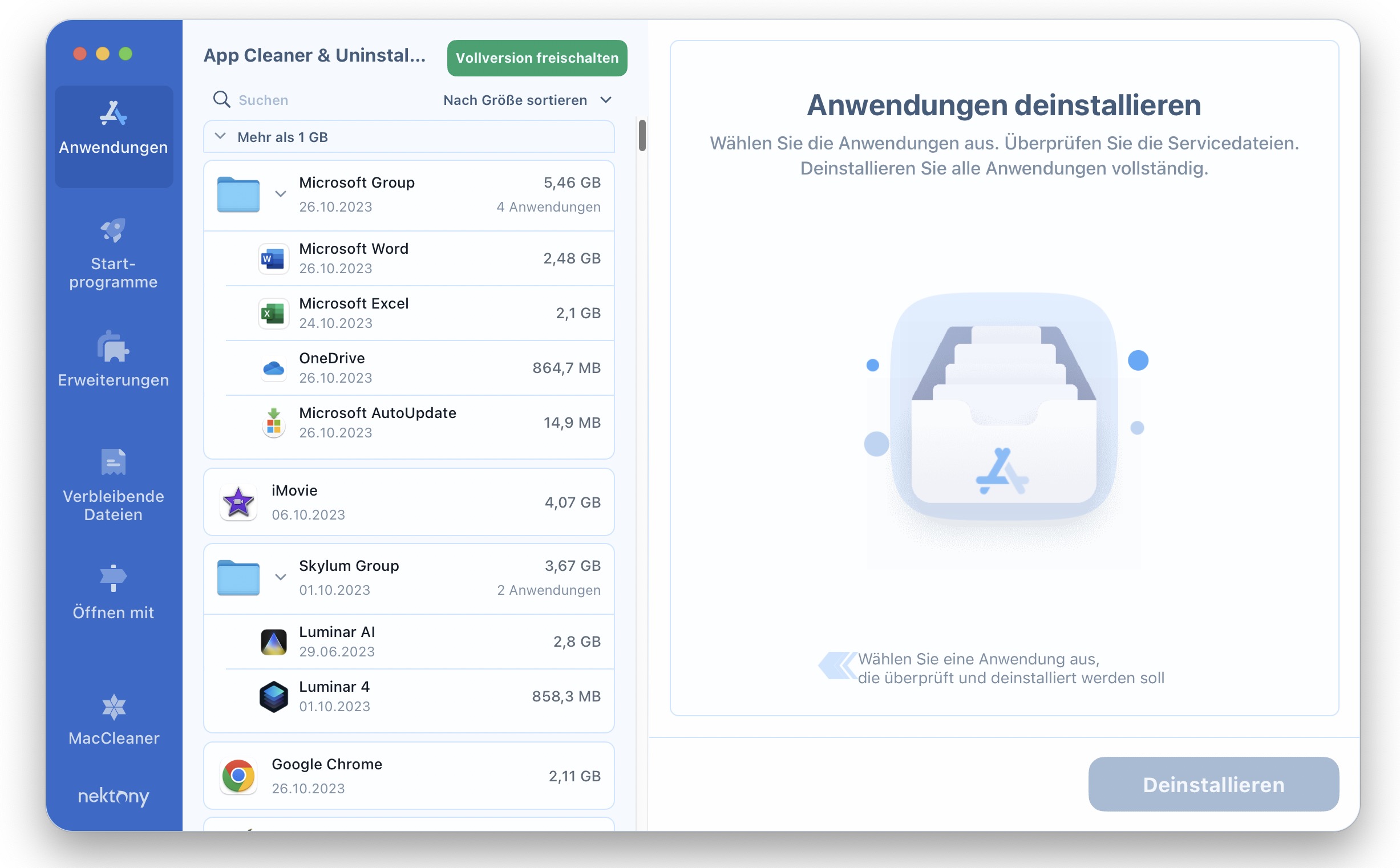Click the Luminar AI icon
Screen dimensions: 1400x868
[273, 642]
